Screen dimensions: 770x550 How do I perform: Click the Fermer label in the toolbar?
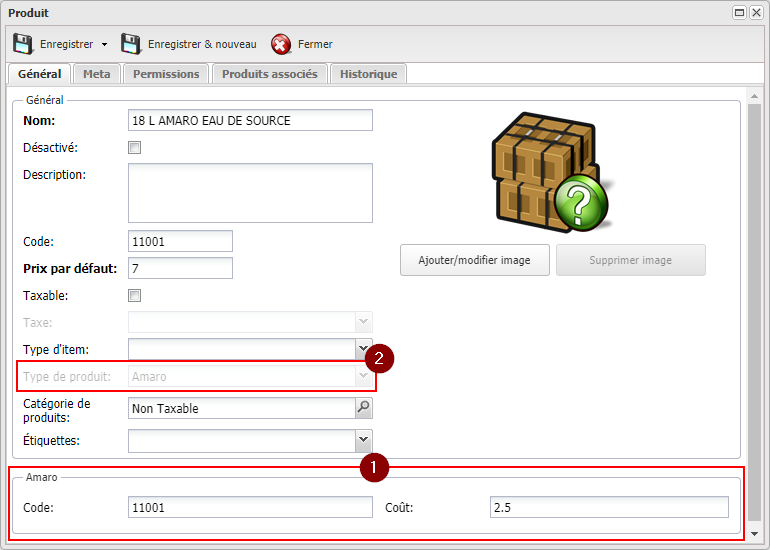315,44
